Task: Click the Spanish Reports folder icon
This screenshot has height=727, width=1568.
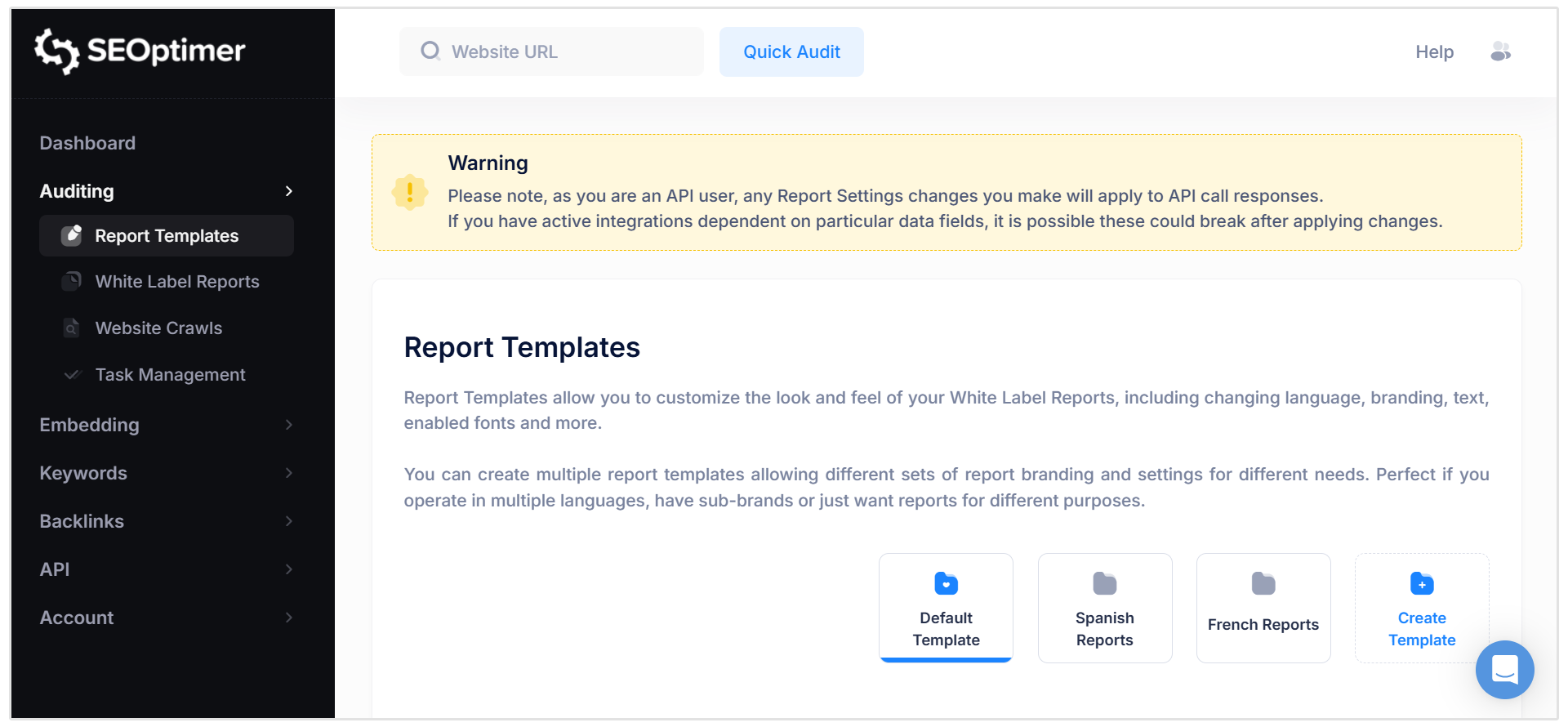Action: pyautogui.click(x=1104, y=583)
